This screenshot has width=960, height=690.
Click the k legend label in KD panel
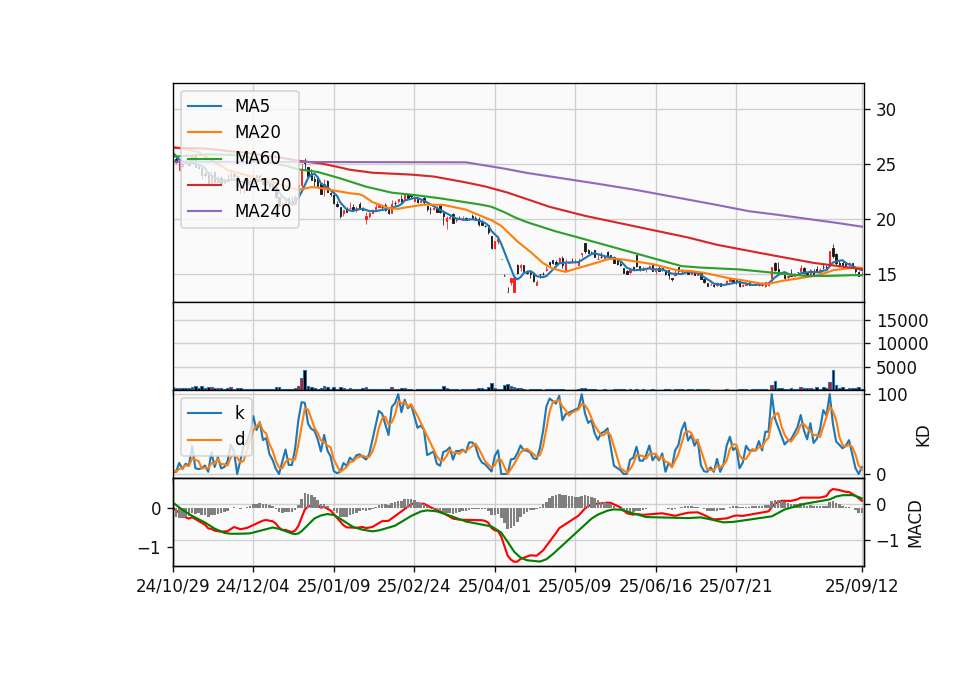click(239, 413)
